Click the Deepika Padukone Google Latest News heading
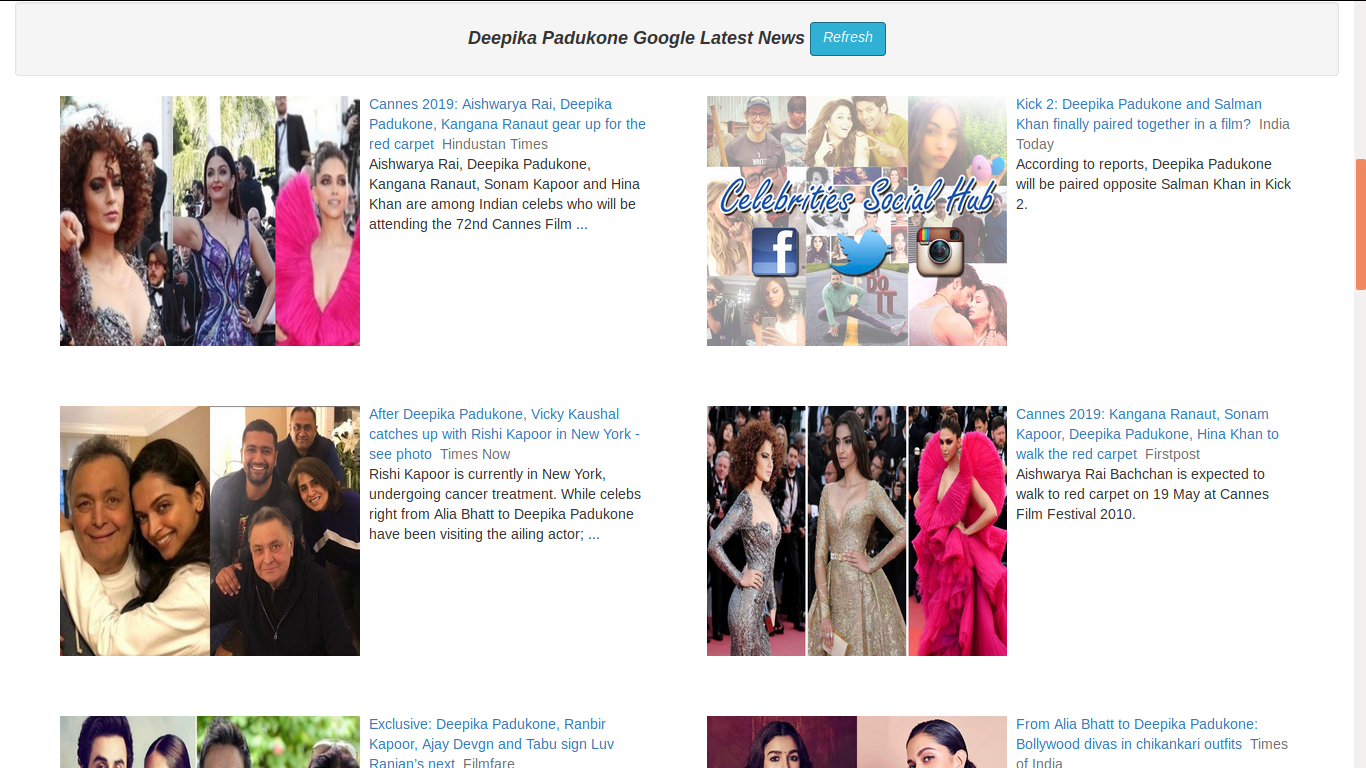The image size is (1366, 768). (636, 38)
